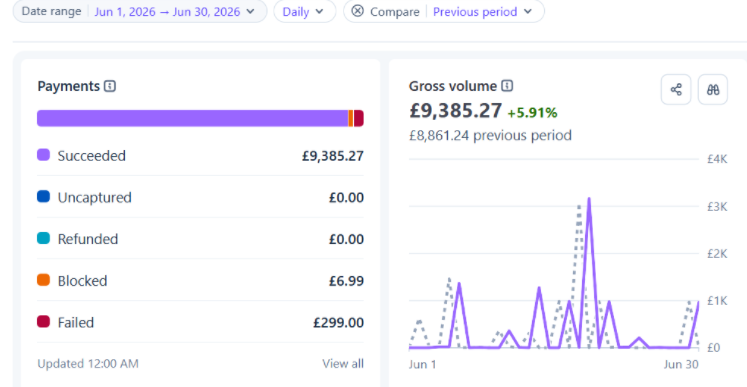Click the Jun 30 axis label

point(681,365)
